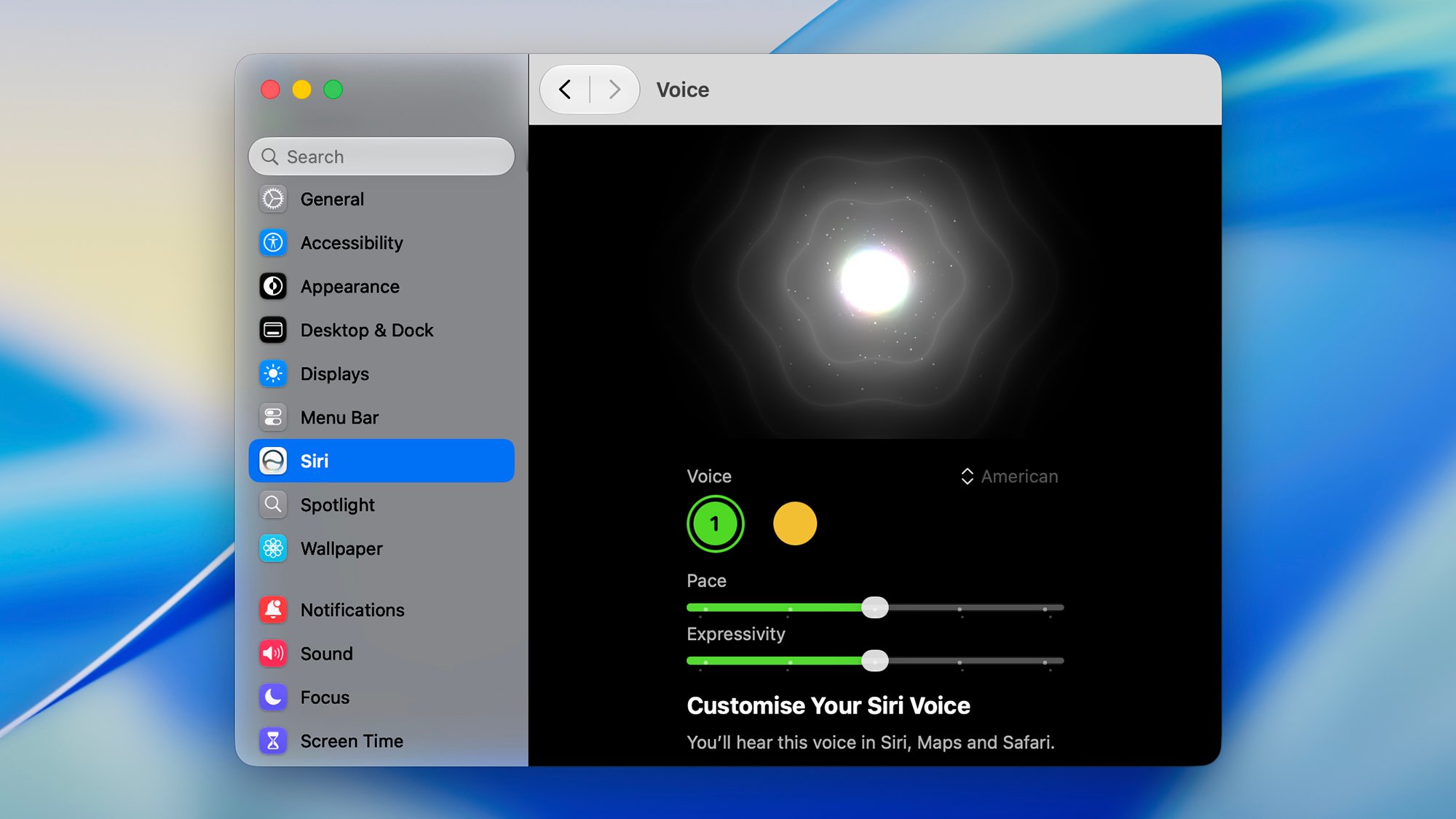Click the Desktop & Dock label
Screen dimensions: 1456x819
367,331
